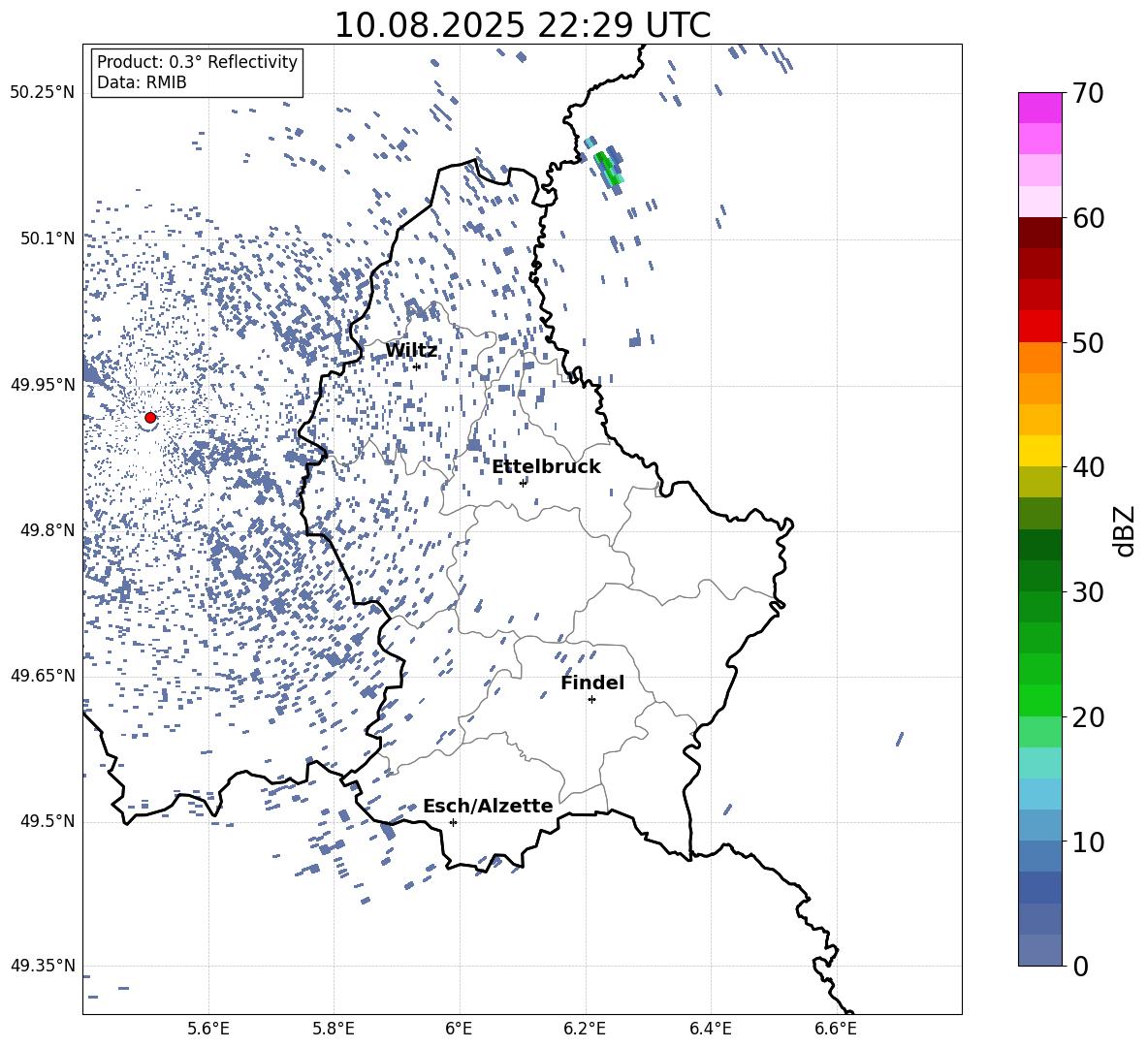Click the latitude label '50.25°N'
The image size is (1148, 1048).
43,93
